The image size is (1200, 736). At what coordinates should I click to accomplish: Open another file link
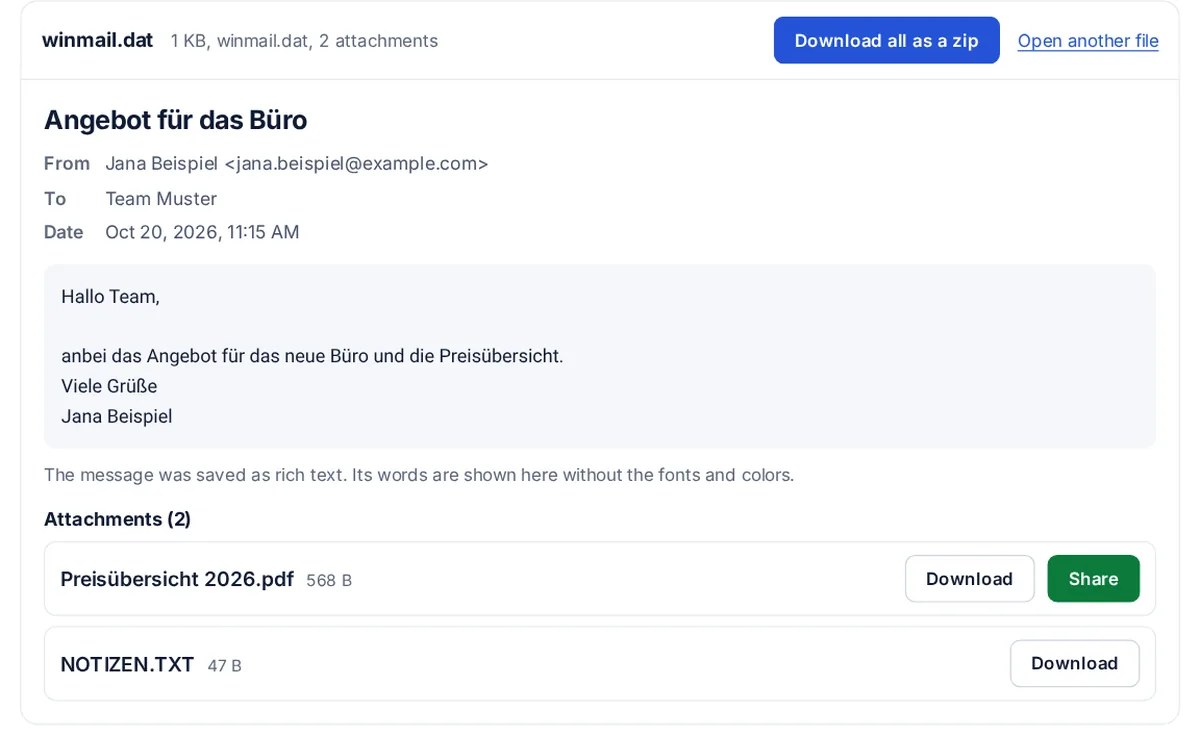pyautogui.click(x=1088, y=41)
